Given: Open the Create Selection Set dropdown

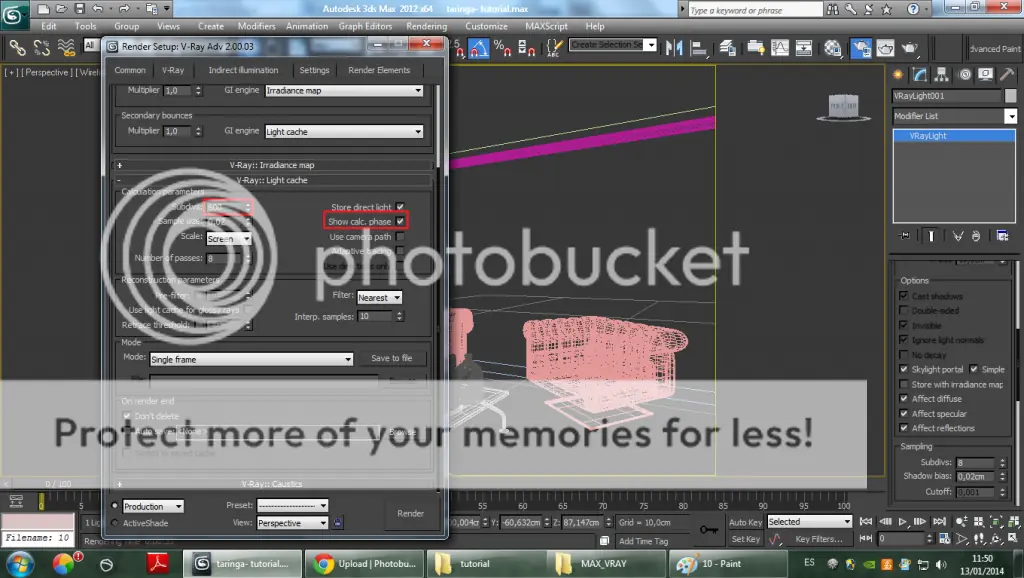Looking at the screenshot, I should (x=613, y=44).
